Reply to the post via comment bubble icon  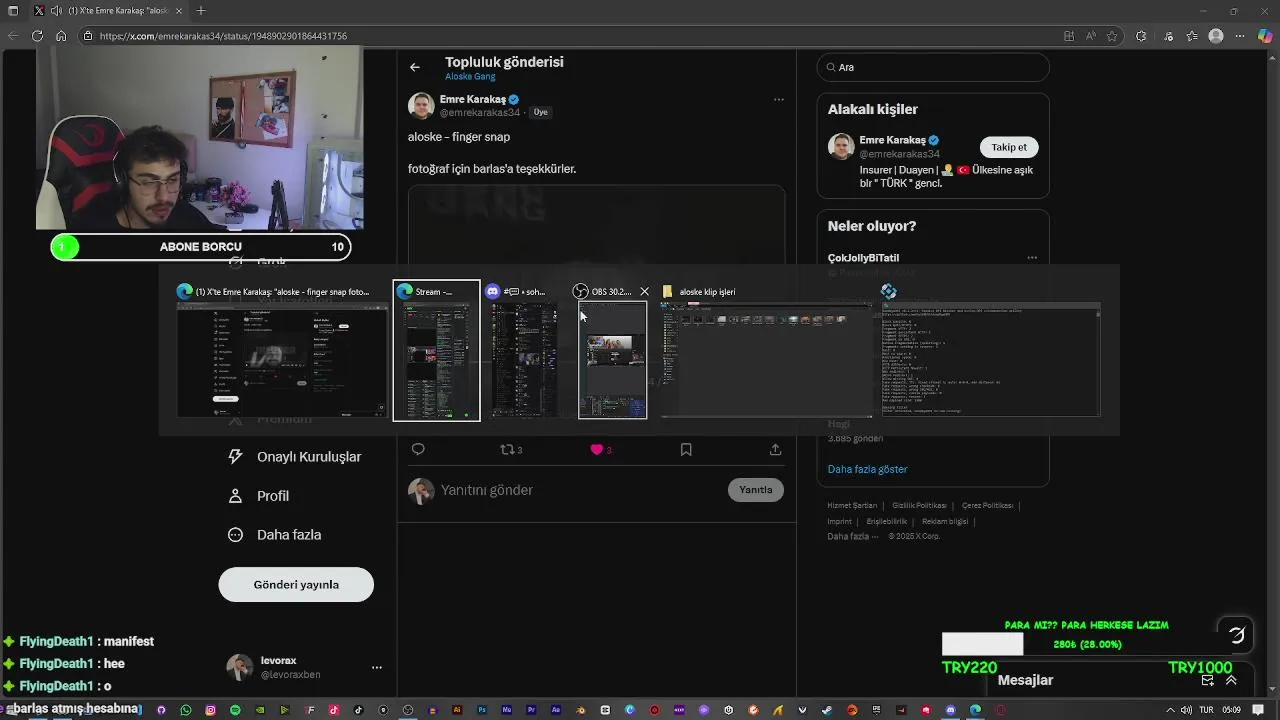coord(418,450)
